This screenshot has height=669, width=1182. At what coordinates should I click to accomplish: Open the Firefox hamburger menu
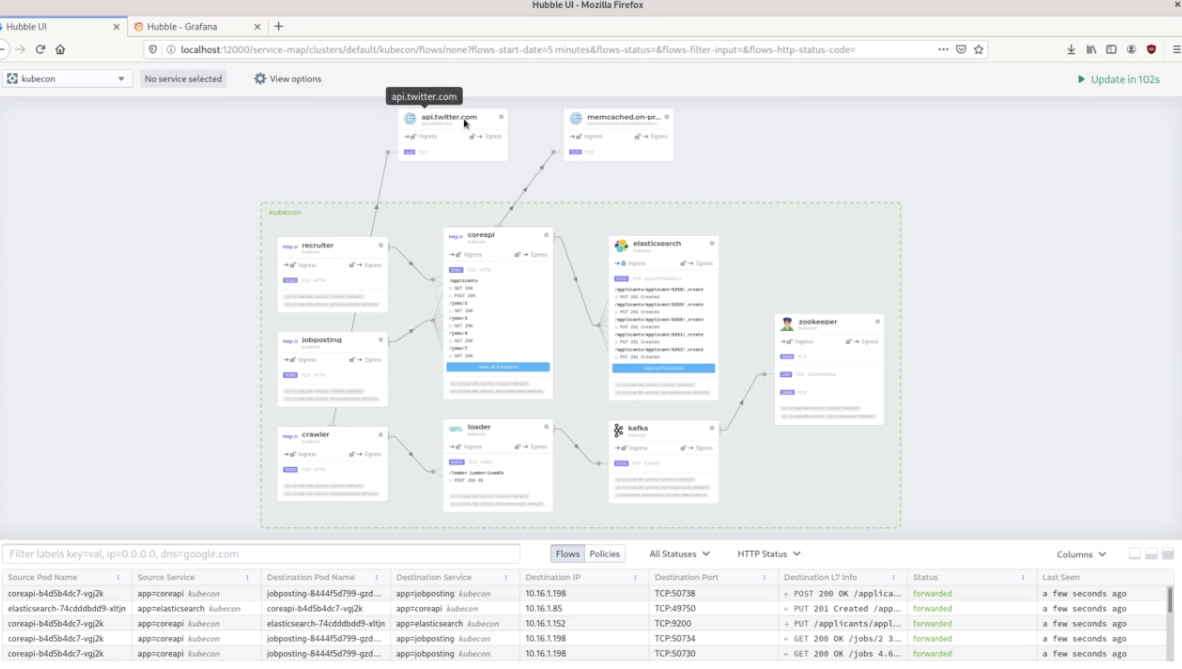1176,49
